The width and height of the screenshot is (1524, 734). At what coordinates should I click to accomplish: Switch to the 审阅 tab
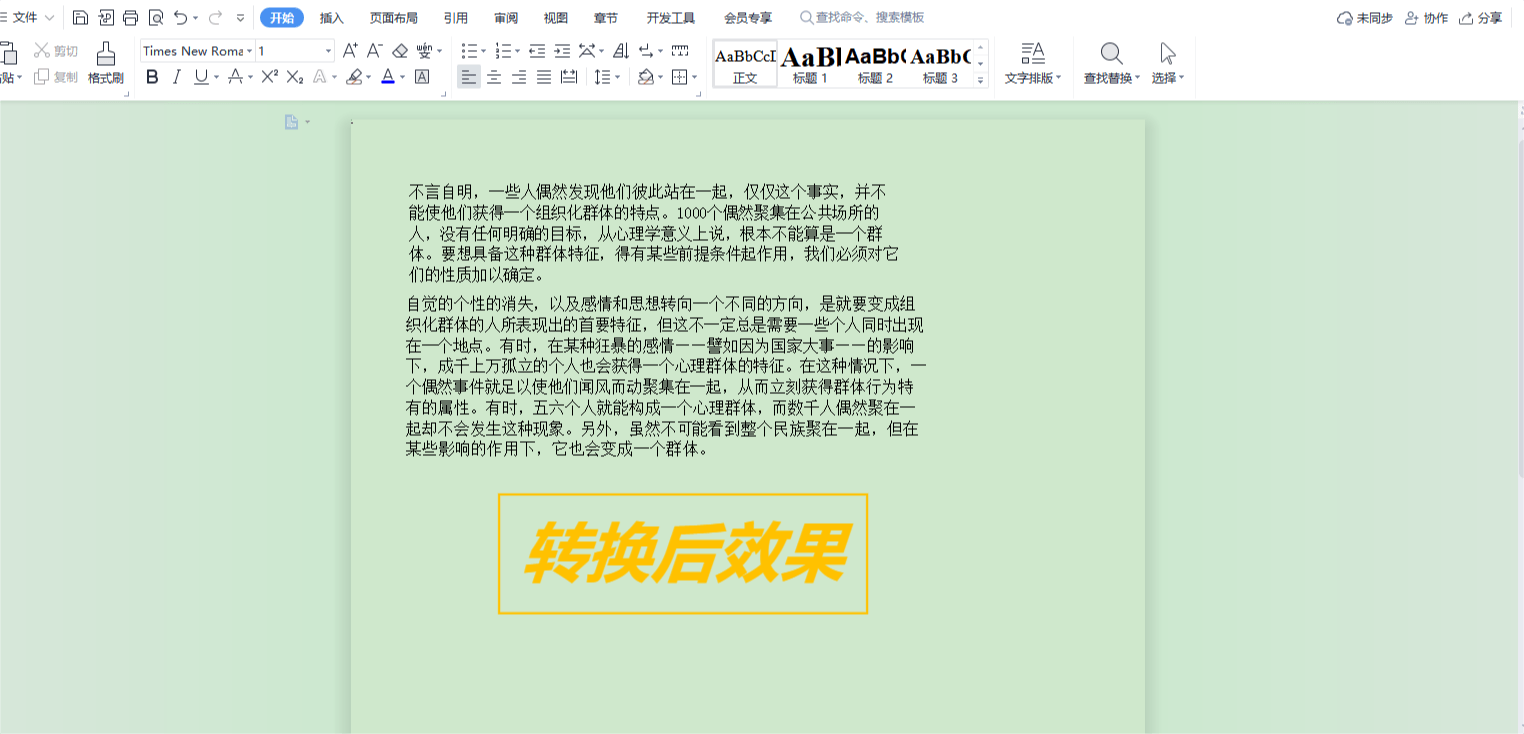506,18
